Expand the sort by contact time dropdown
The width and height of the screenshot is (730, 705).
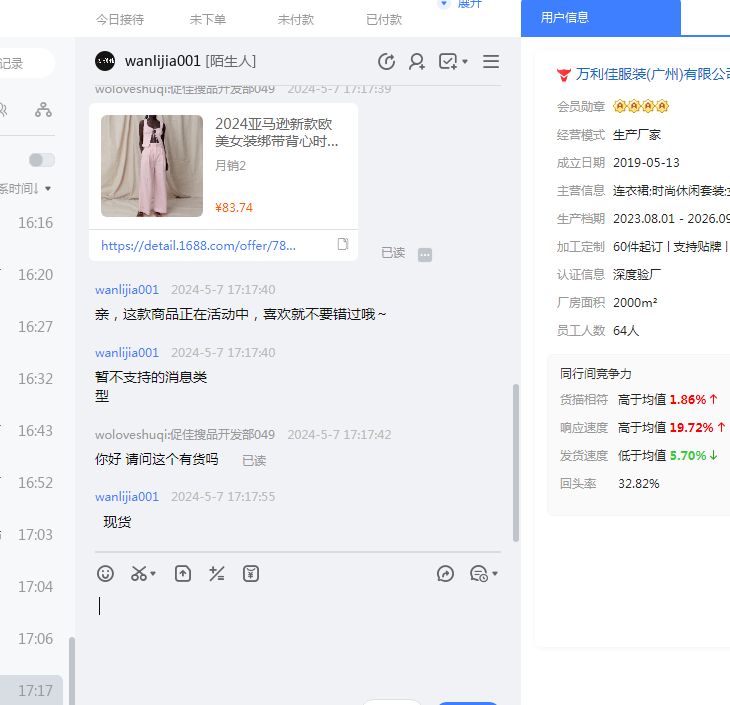(x=47, y=188)
